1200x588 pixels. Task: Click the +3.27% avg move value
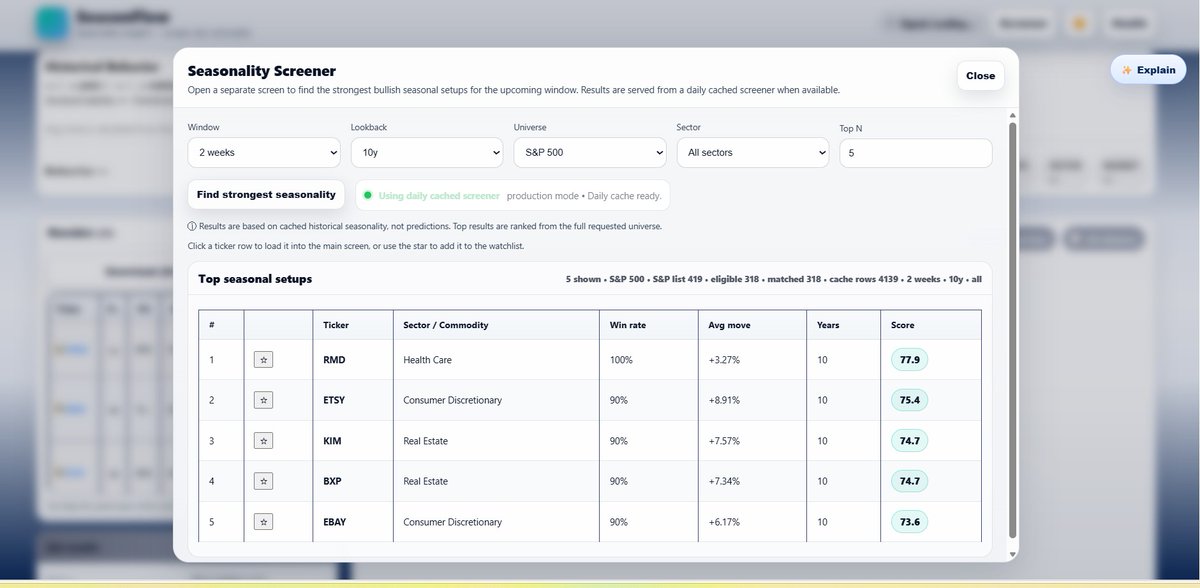[x=725, y=359]
